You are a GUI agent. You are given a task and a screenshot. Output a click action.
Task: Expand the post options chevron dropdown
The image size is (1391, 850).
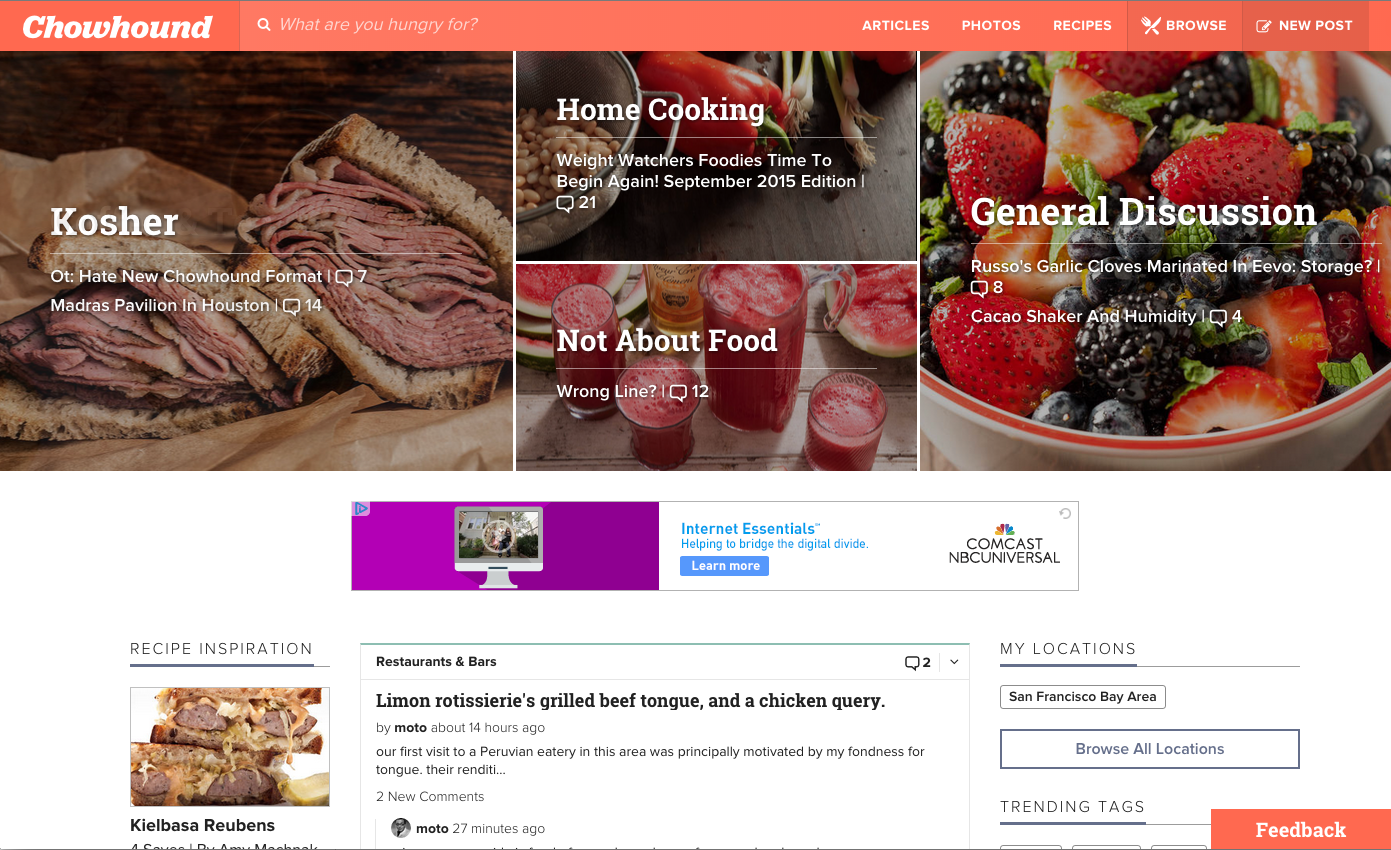(954, 662)
